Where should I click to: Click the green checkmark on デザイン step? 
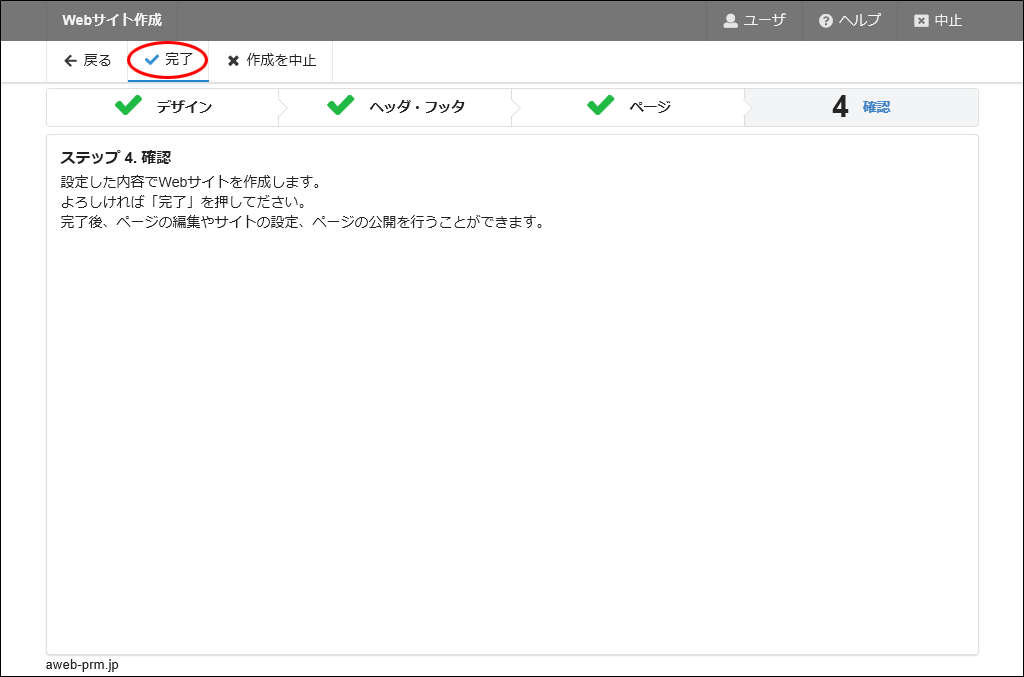tap(128, 106)
